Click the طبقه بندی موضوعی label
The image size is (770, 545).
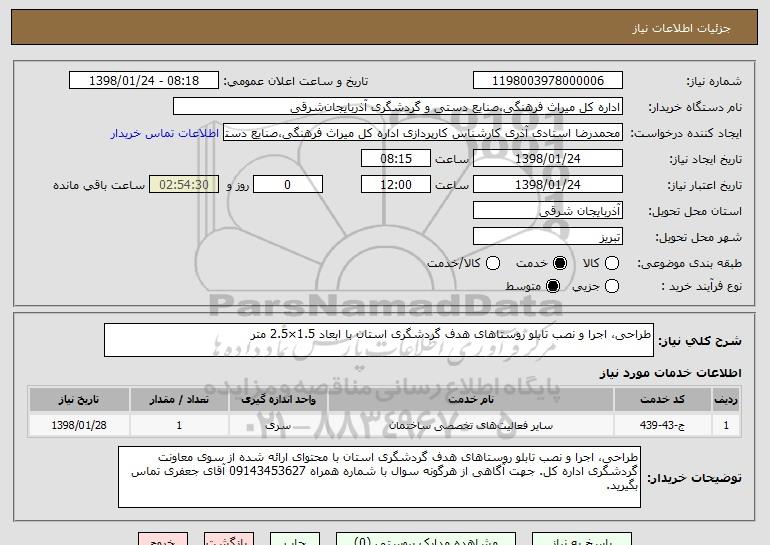coord(689,264)
